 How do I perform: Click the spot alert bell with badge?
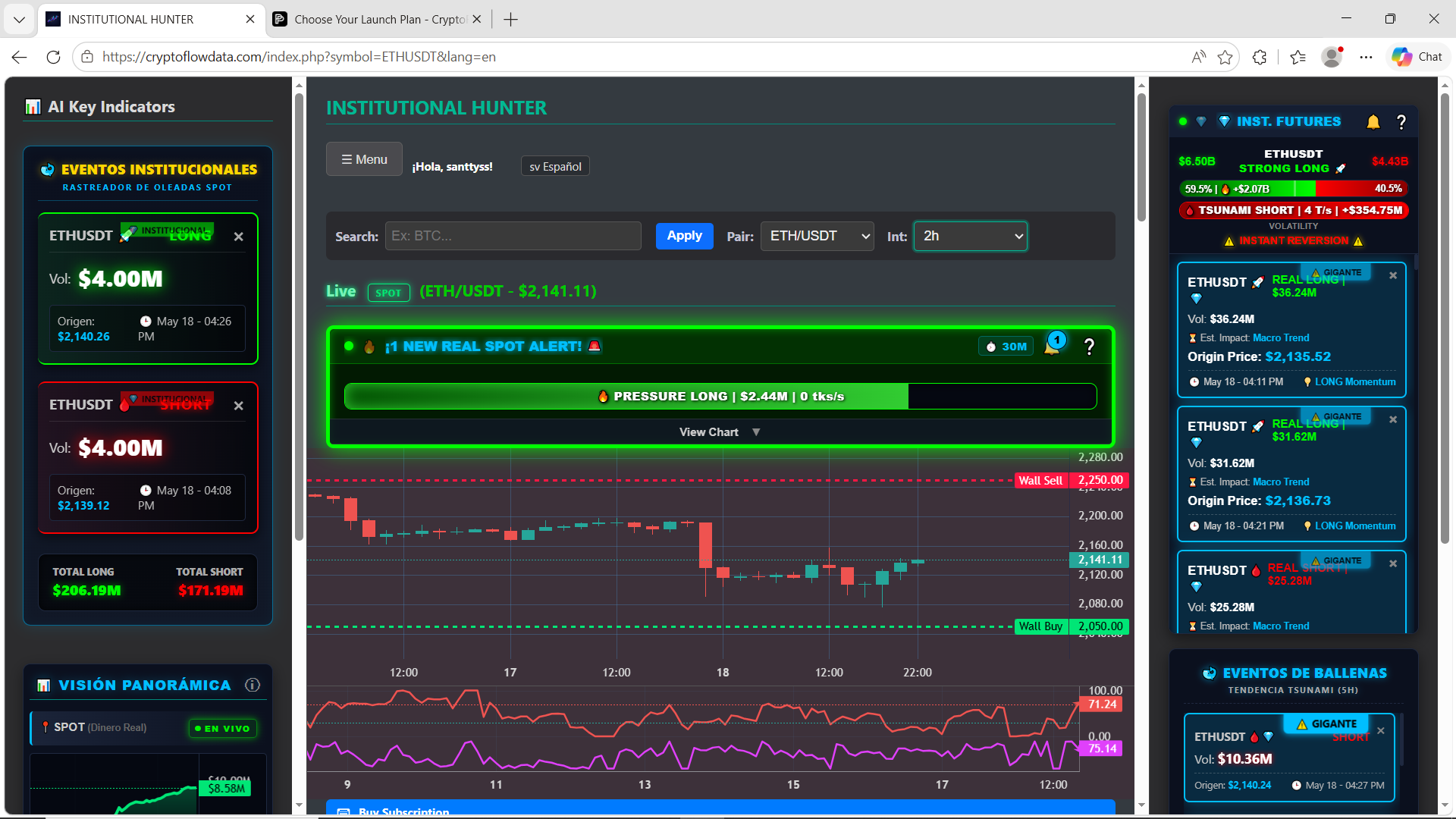1053,345
